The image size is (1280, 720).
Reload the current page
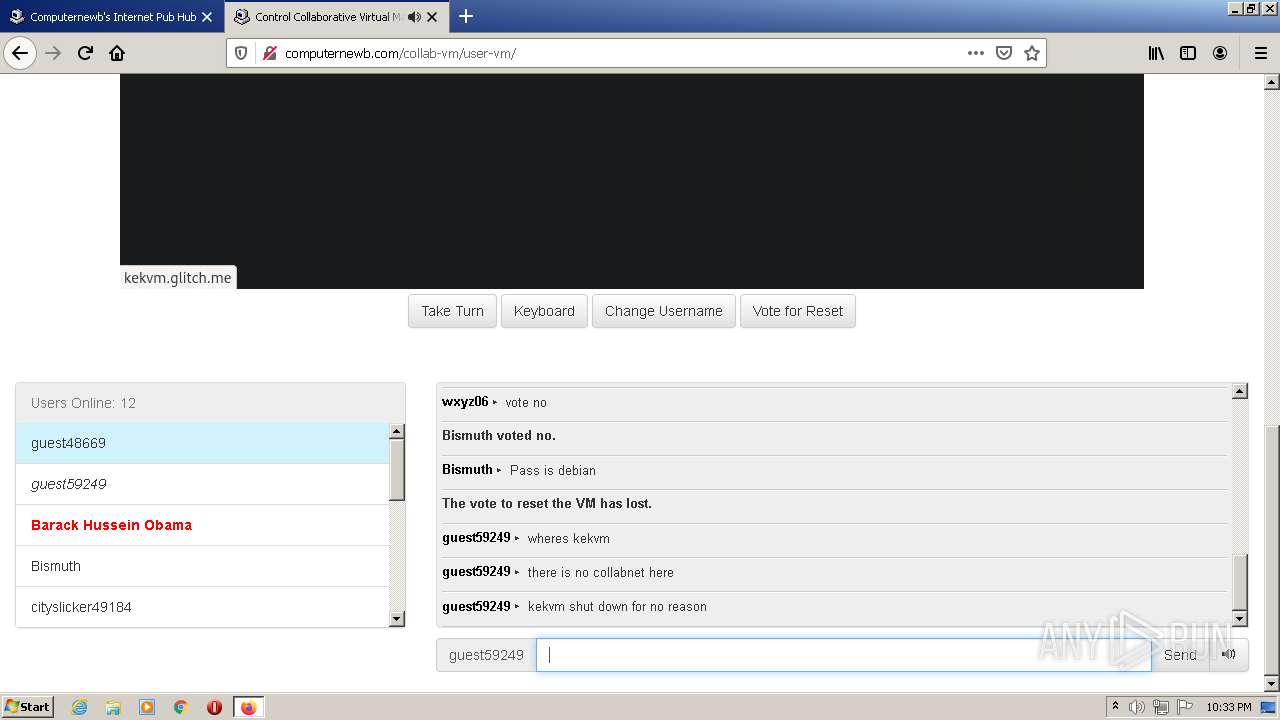pyautogui.click(x=85, y=53)
